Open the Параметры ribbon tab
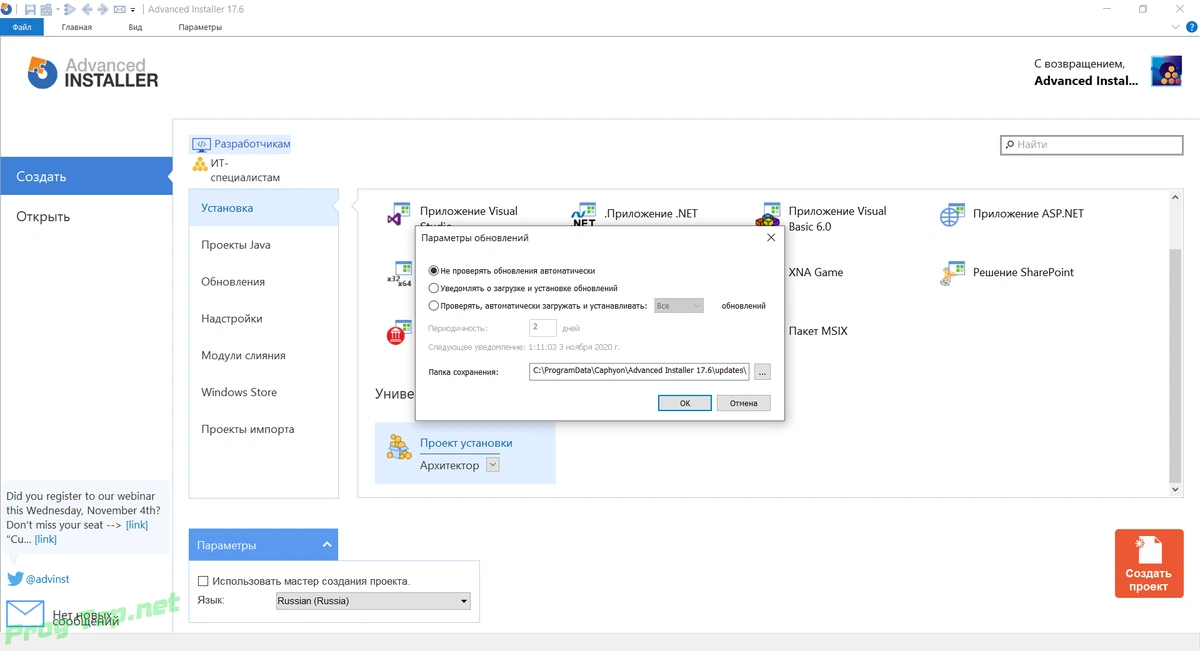The image size is (1200, 651). pos(200,27)
